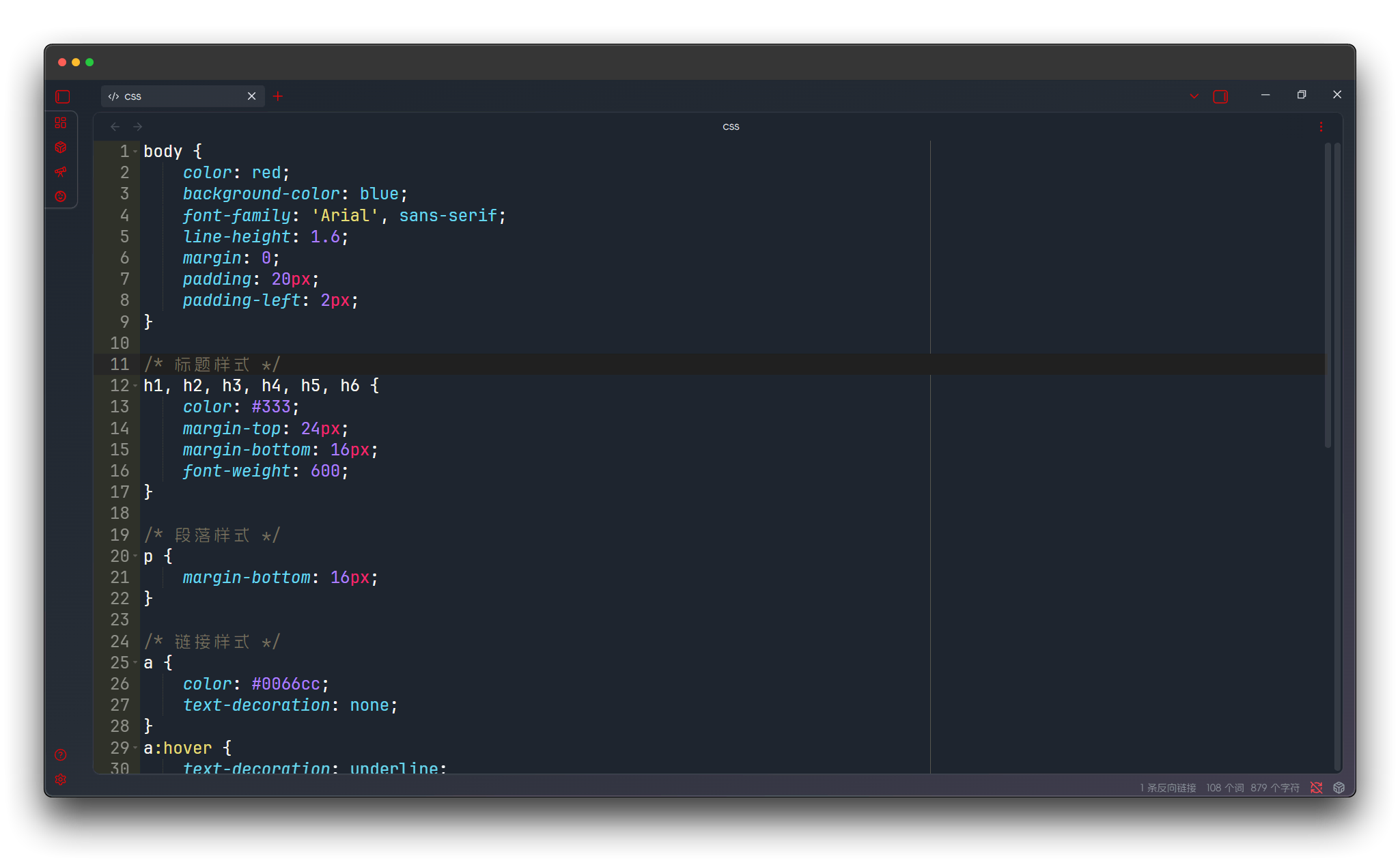Click the word count in the status bar

[x=1226, y=787]
